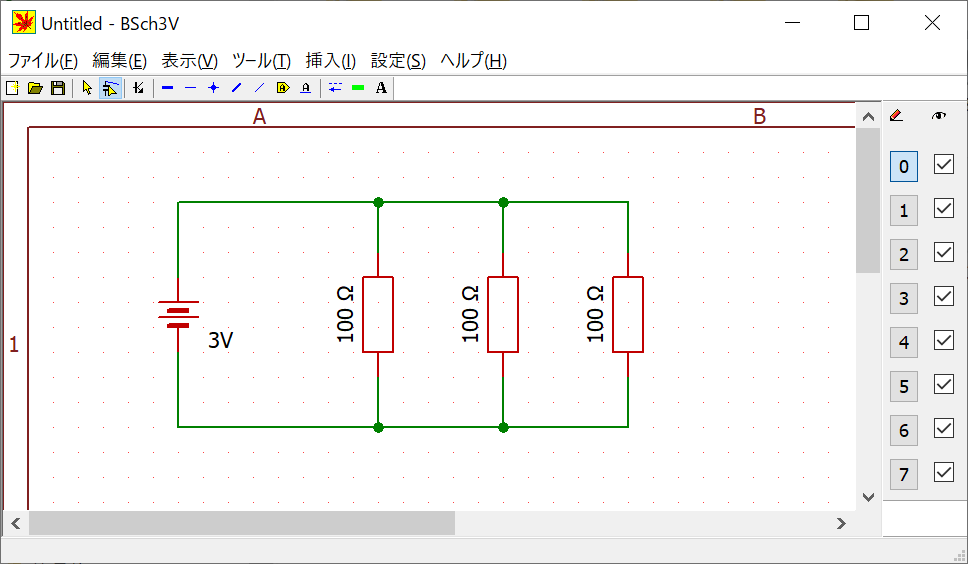This screenshot has width=968, height=564.
Task: Select the thin diagonal wire entry tool
Action: [x=259, y=88]
